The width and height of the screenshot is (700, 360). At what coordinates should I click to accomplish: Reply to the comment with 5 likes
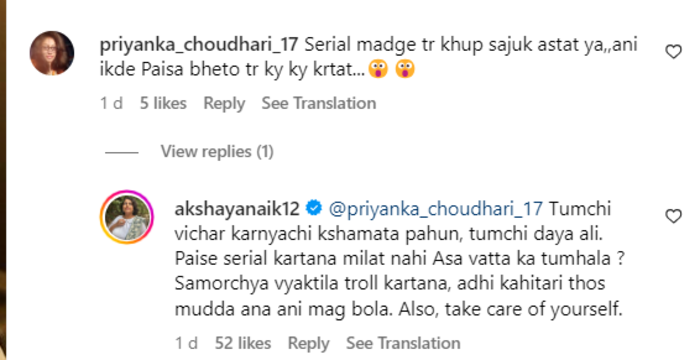[x=224, y=104]
